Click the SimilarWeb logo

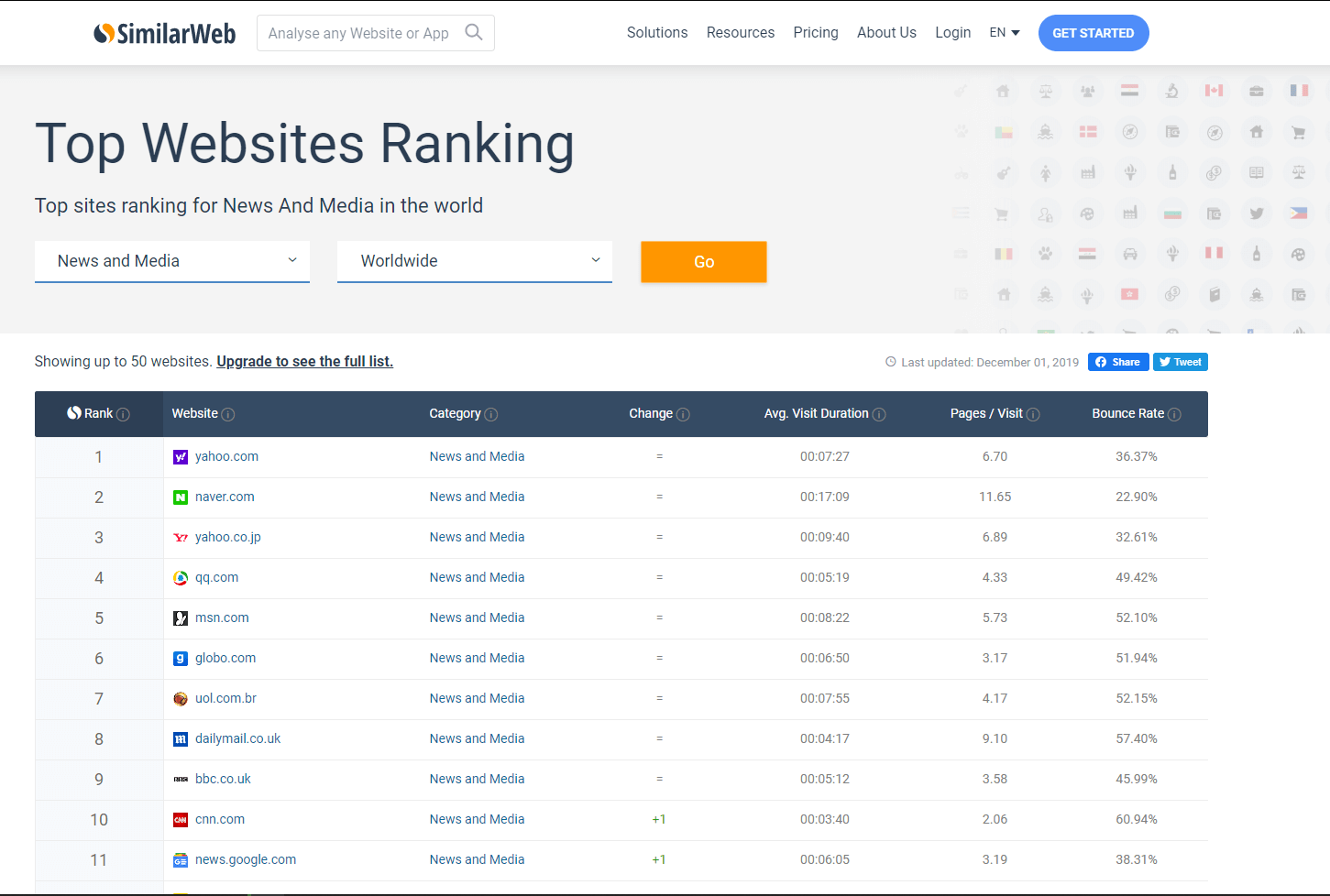pyautogui.click(x=165, y=33)
